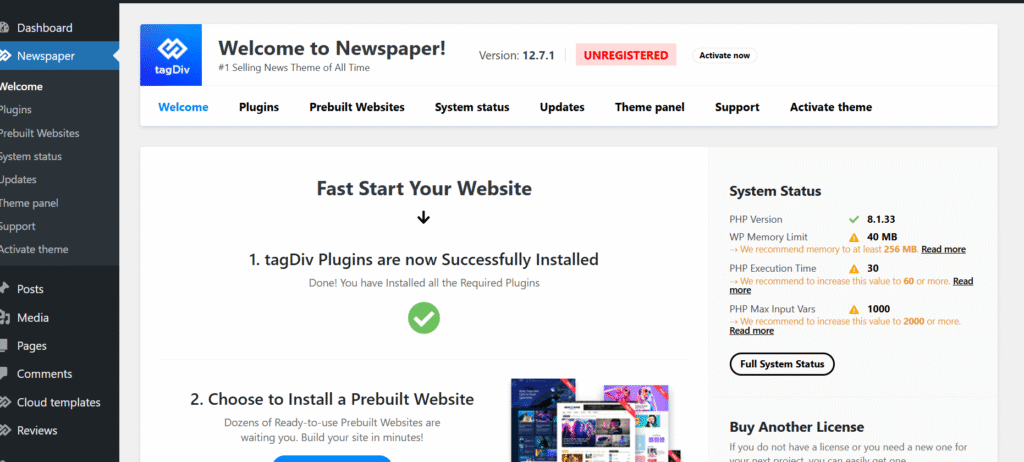The height and width of the screenshot is (462, 1024).
Task: Click the PHP Version green check icon
Action: (854, 220)
